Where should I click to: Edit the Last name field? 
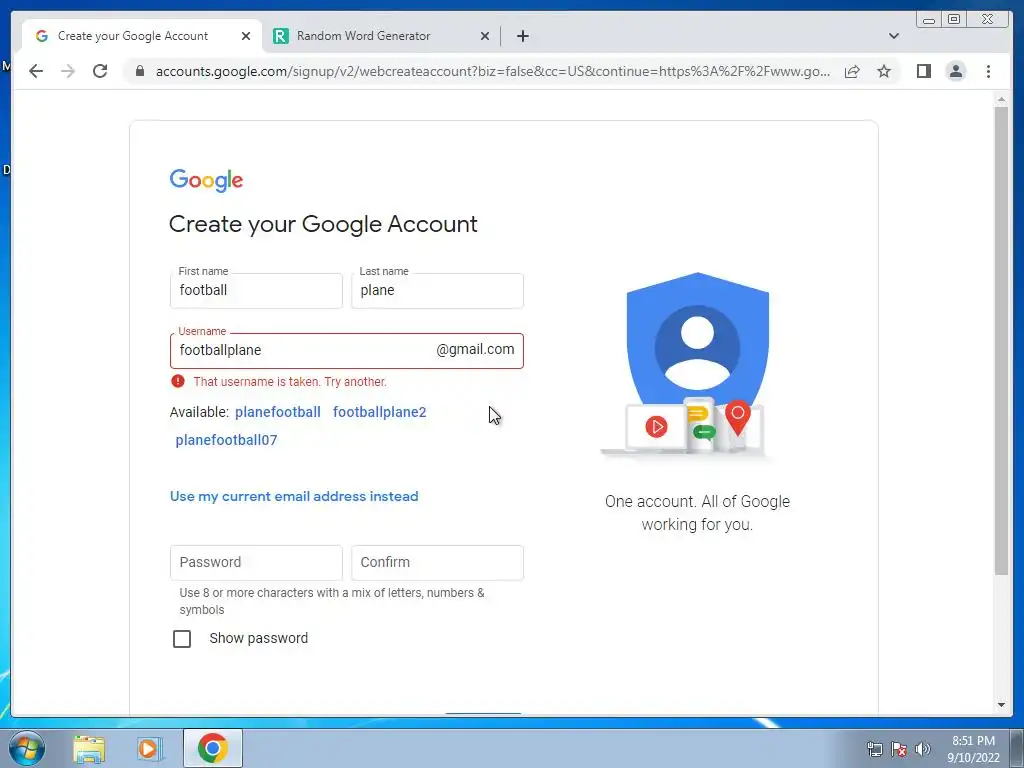point(437,291)
